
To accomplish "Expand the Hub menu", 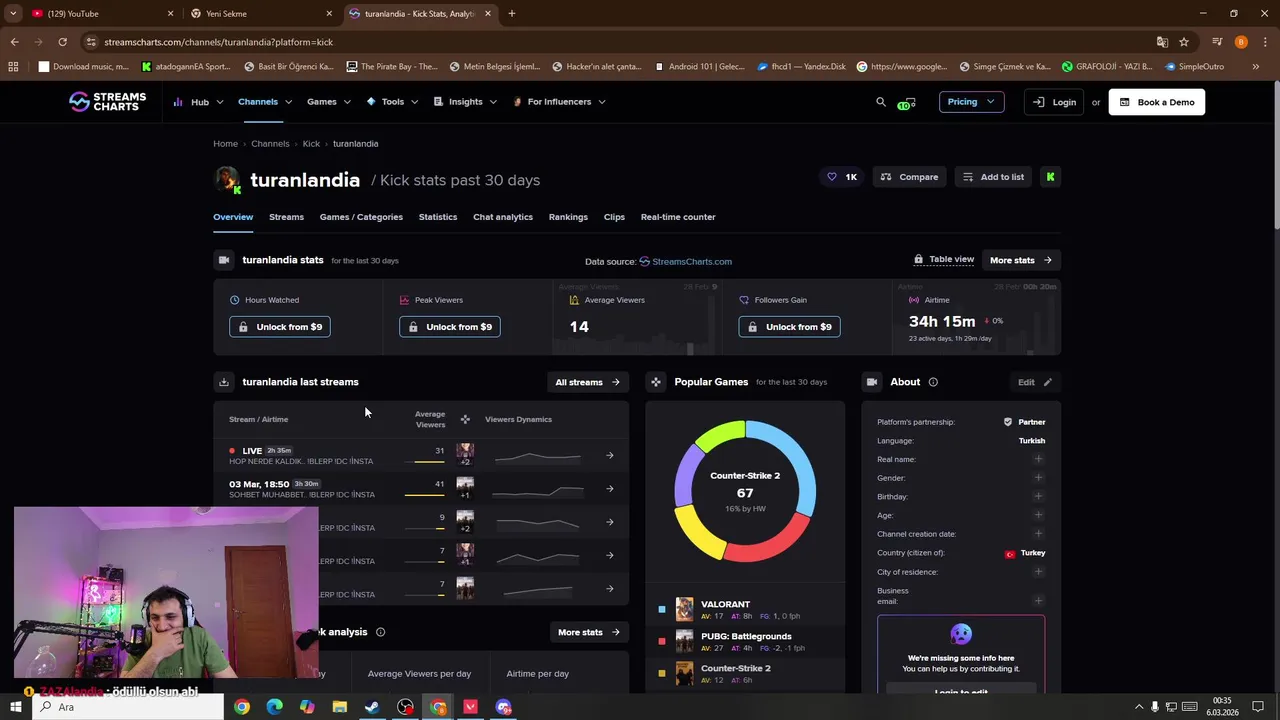I will coord(199,102).
